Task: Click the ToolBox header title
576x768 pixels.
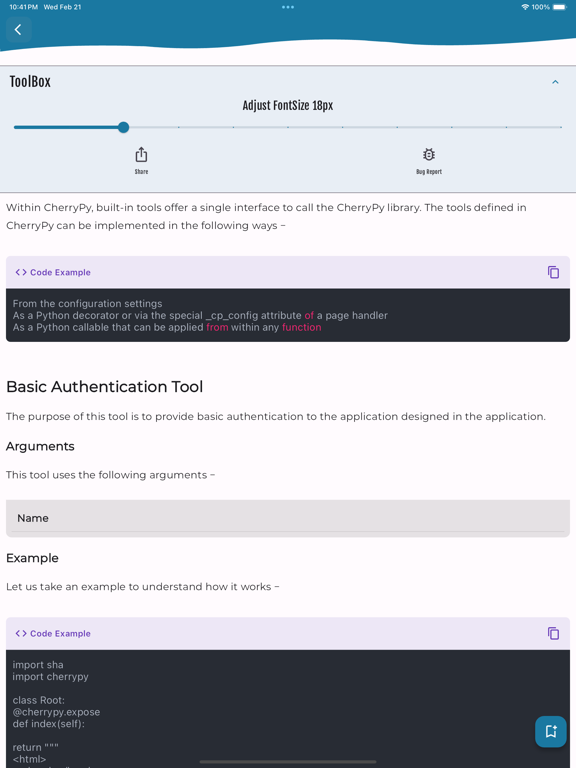Action: click(x=30, y=82)
